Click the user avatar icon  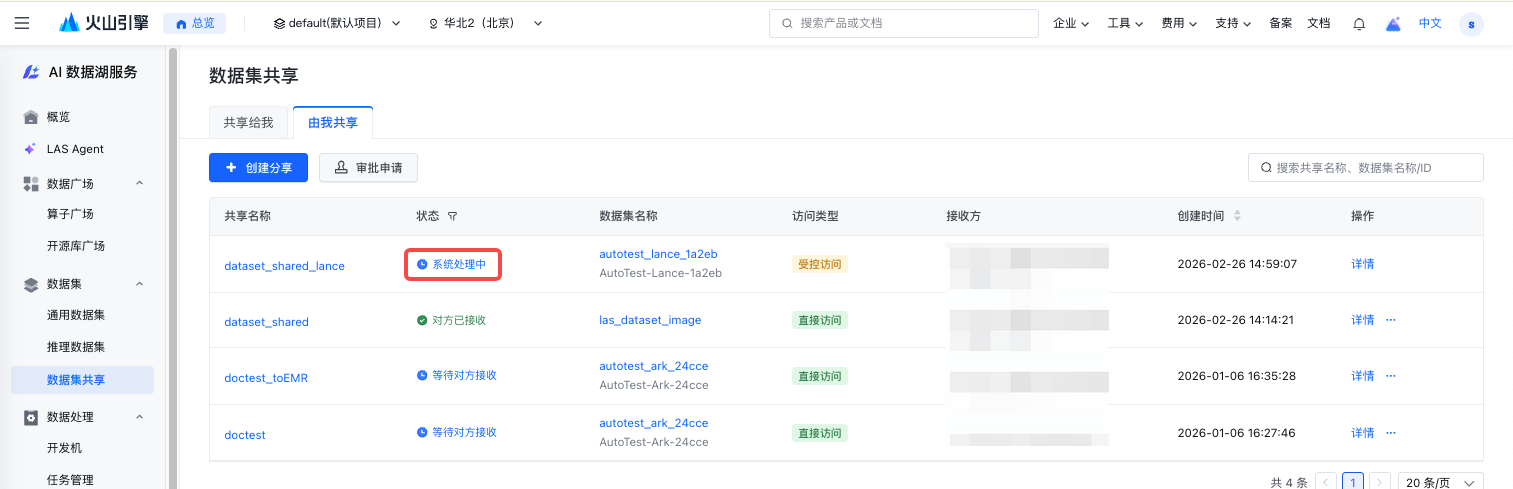pyautogui.click(x=1470, y=23)
